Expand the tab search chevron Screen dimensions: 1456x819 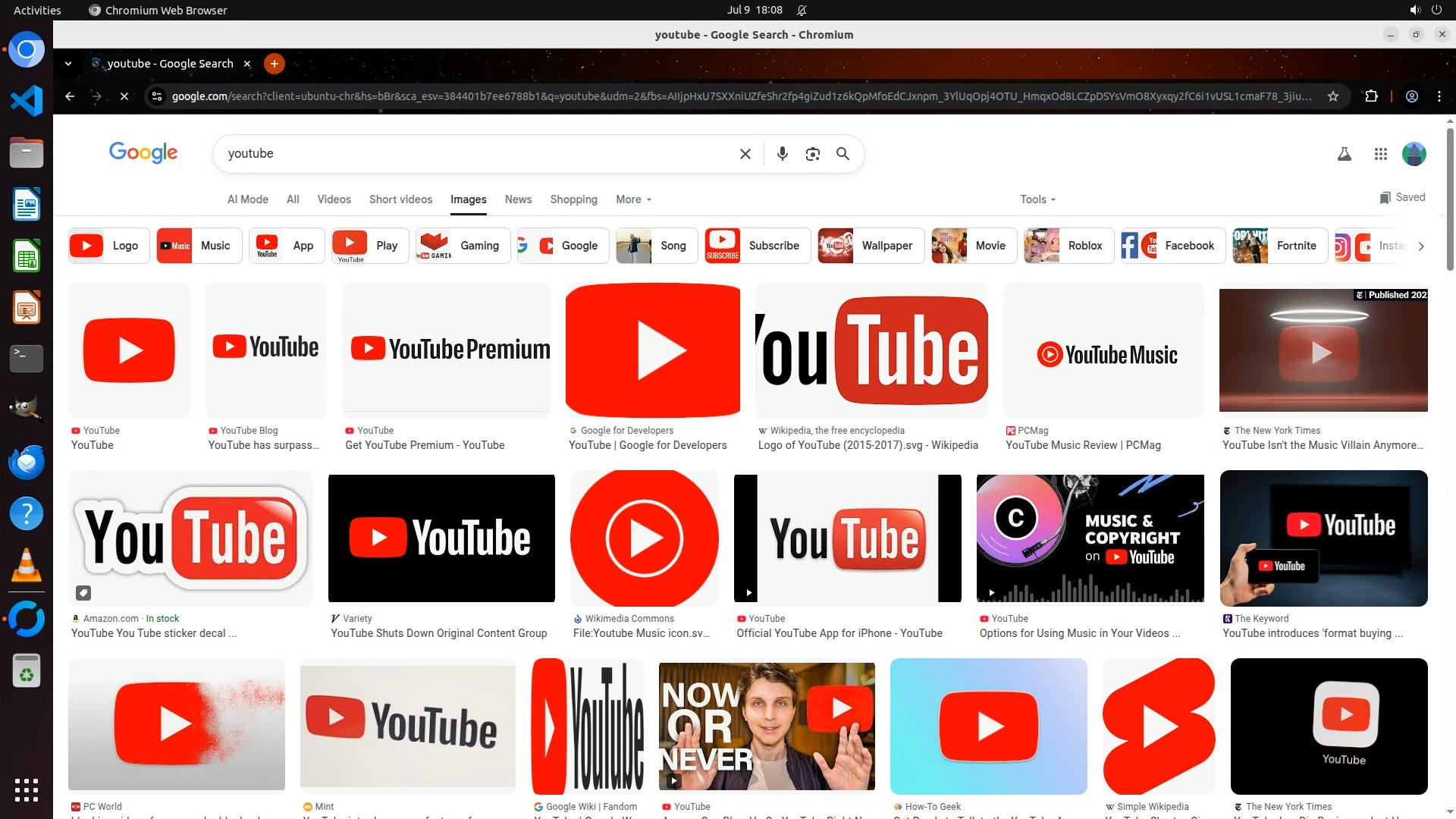click(x=68, y=64)
